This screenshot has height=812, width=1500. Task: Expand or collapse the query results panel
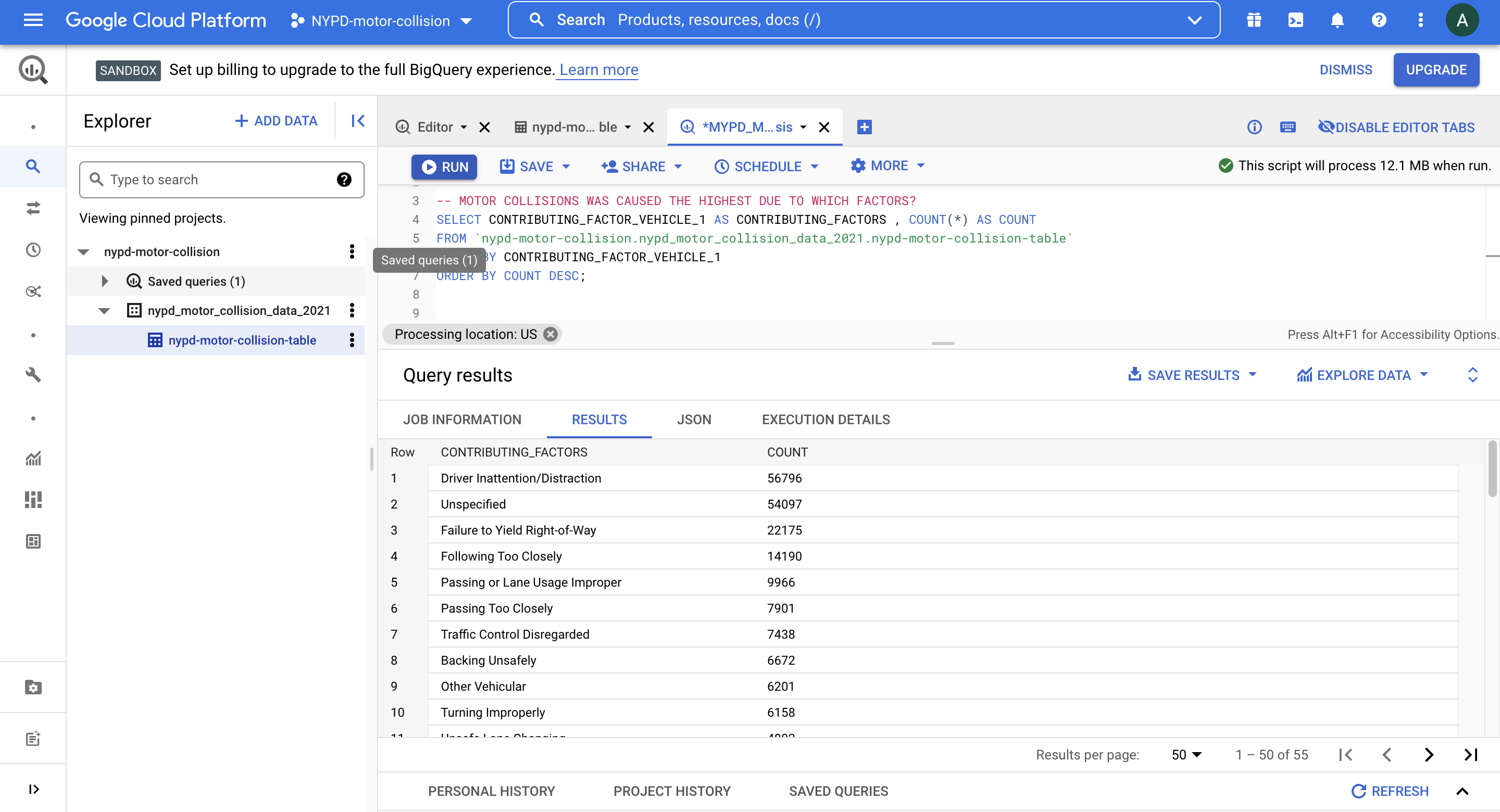[x=1472, y=375]
